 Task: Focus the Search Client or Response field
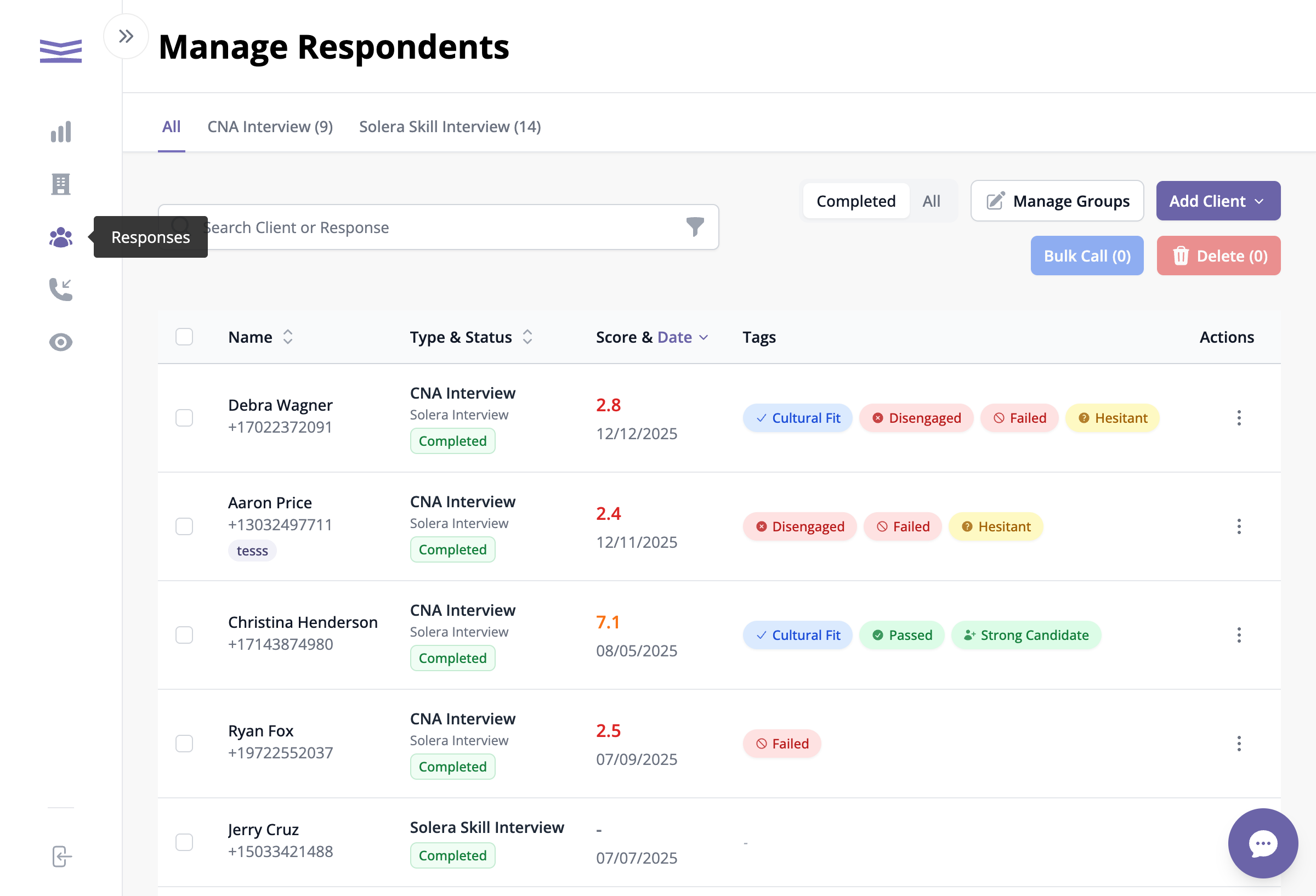pos(438,227)
